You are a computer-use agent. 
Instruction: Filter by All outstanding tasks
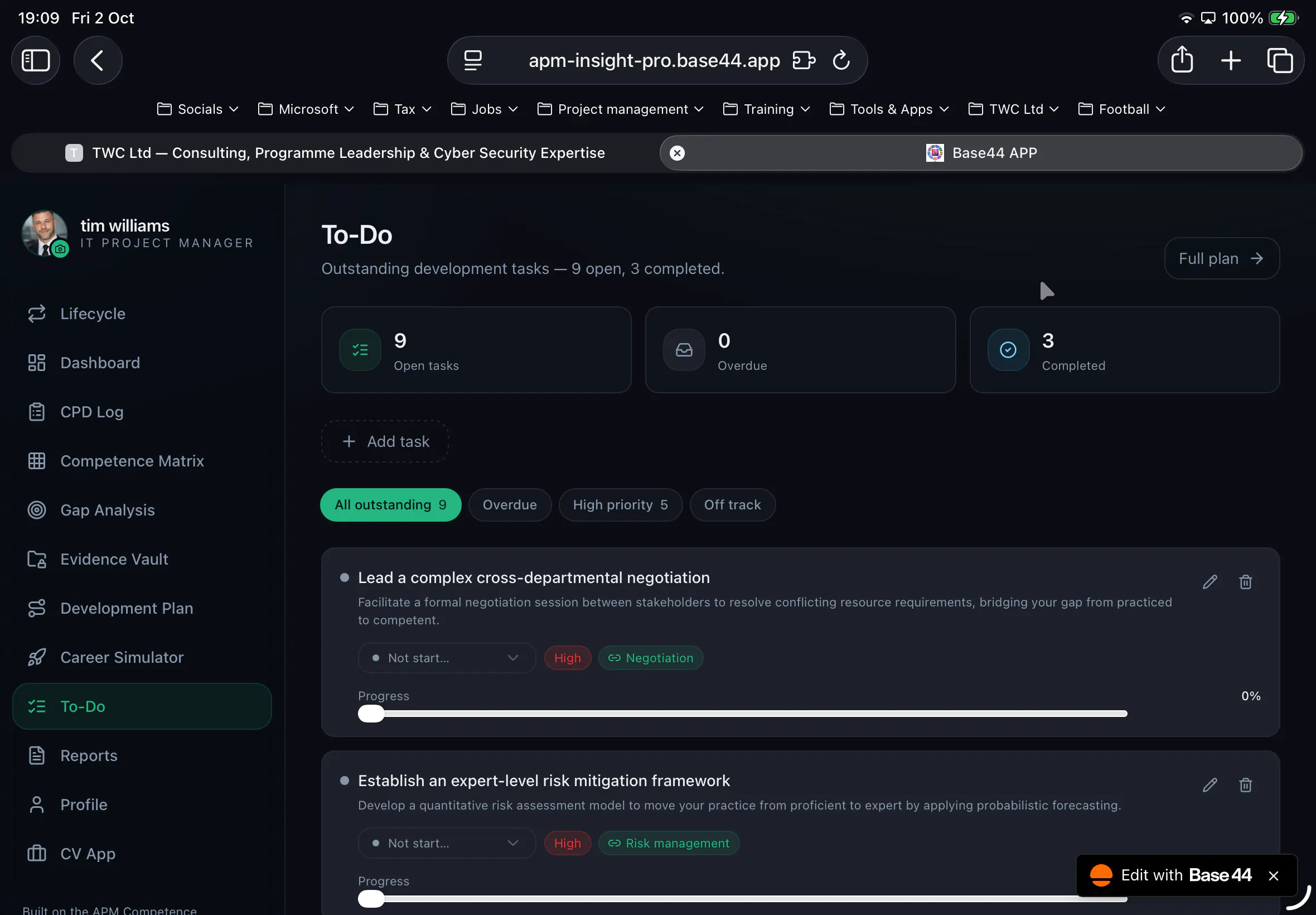coord(390,505)
